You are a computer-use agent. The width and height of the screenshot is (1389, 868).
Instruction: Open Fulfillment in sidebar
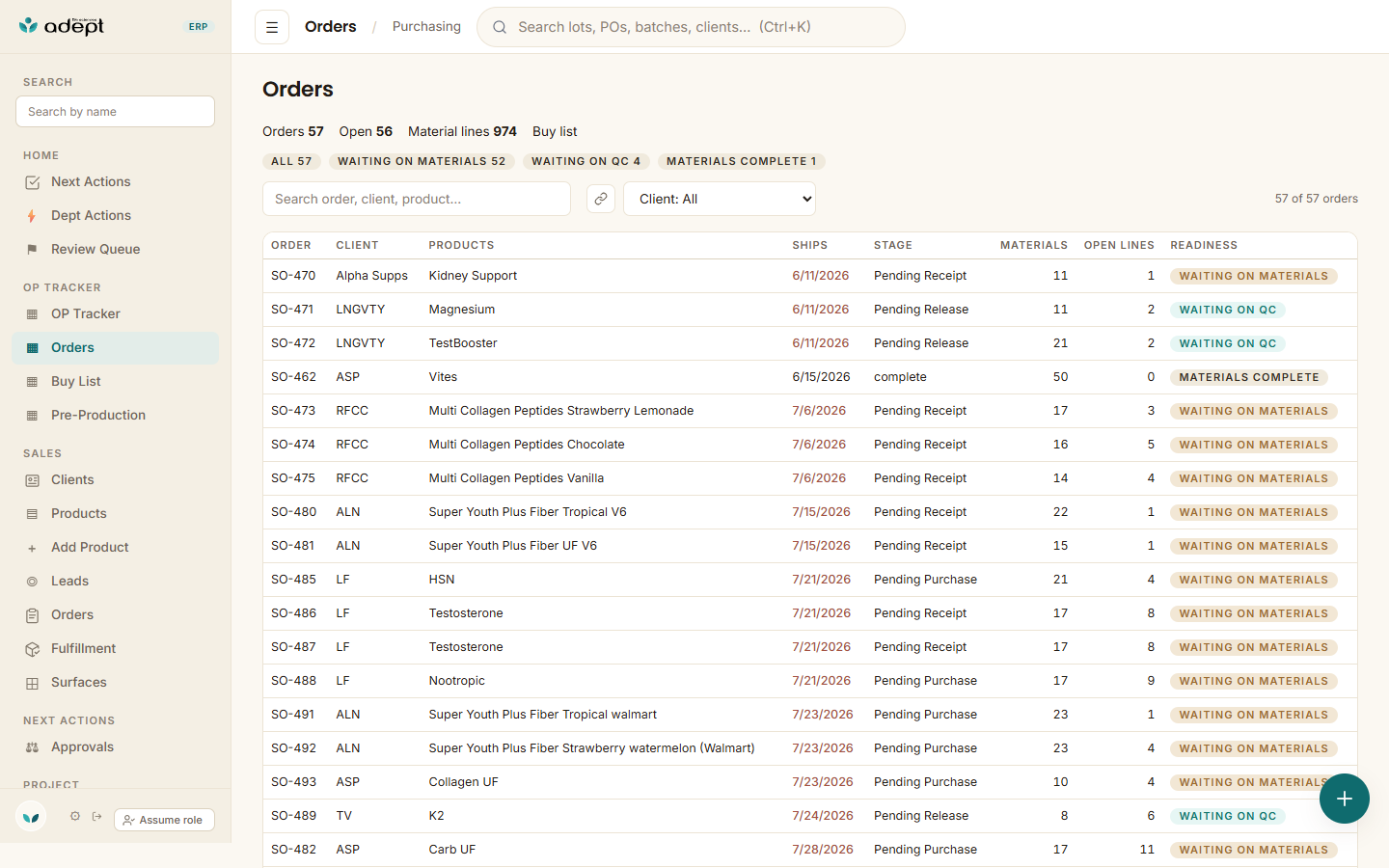click(x=116, y=649)
